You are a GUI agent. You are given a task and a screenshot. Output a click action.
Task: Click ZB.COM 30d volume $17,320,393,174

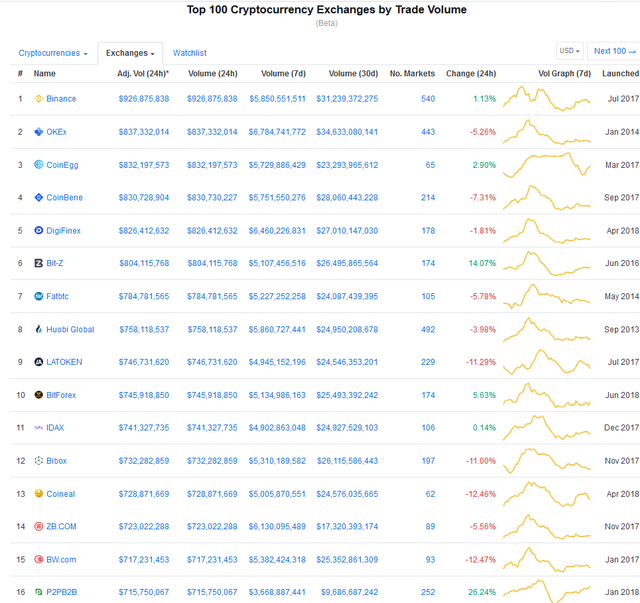347,527
